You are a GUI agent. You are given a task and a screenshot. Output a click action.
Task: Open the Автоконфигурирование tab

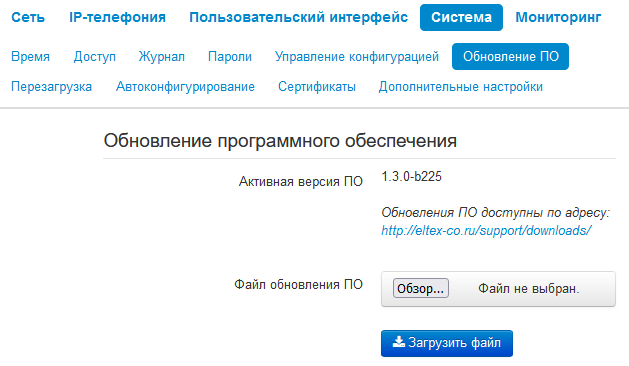(185, 87)
